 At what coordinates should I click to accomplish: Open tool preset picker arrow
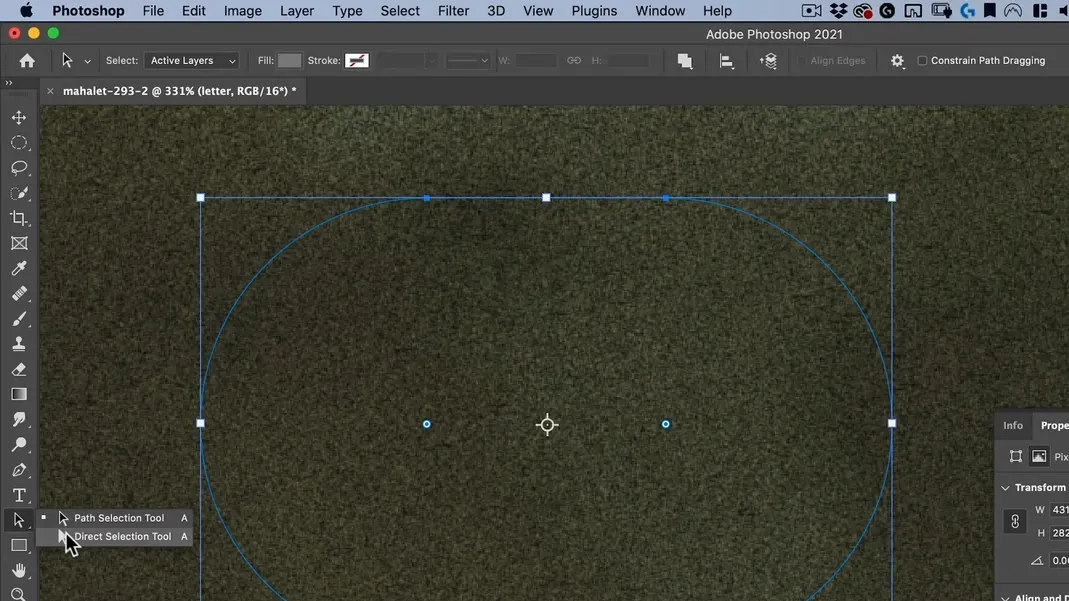coord(87,61)
